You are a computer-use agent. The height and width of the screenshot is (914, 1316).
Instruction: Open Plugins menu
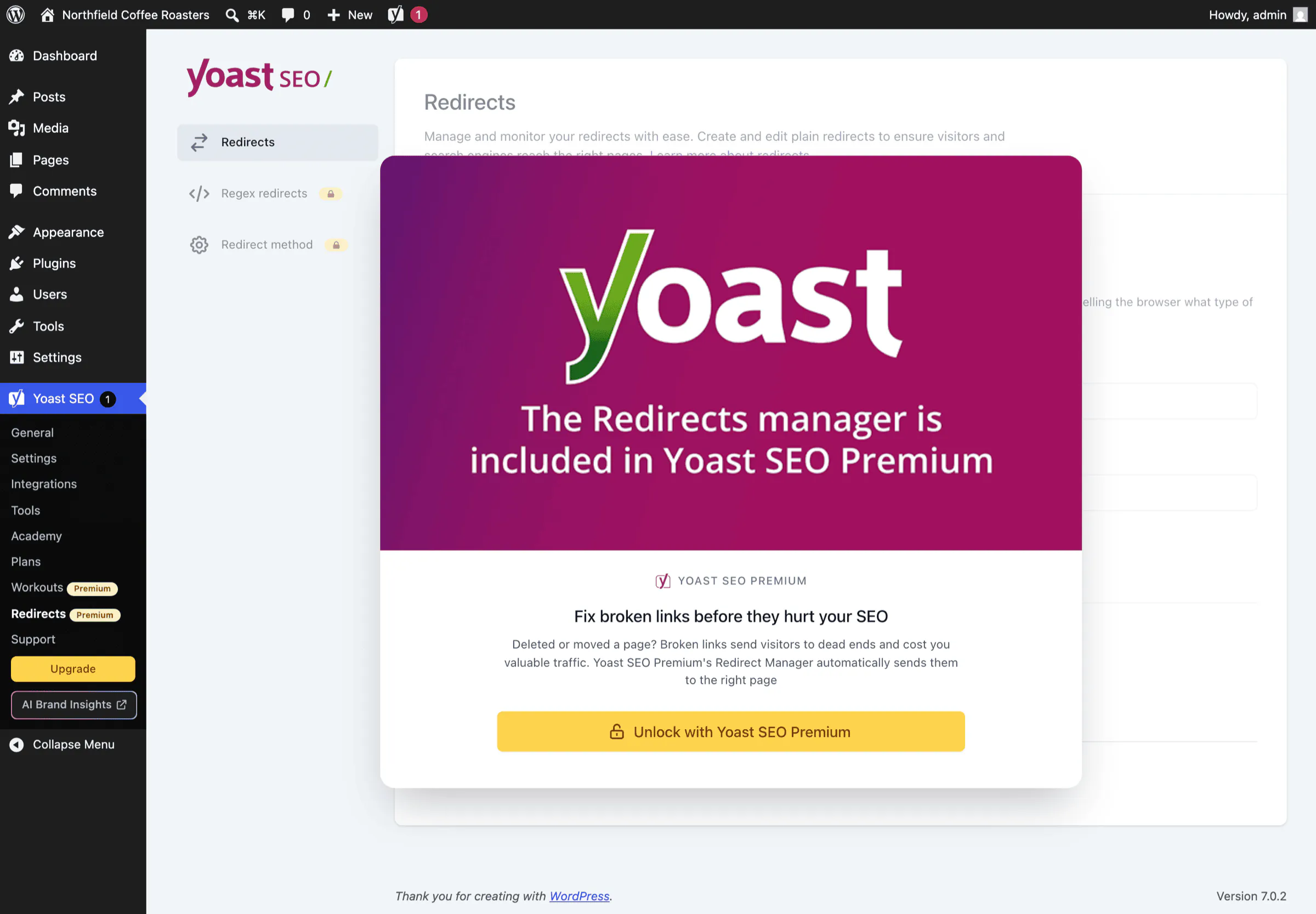(73, 263)
